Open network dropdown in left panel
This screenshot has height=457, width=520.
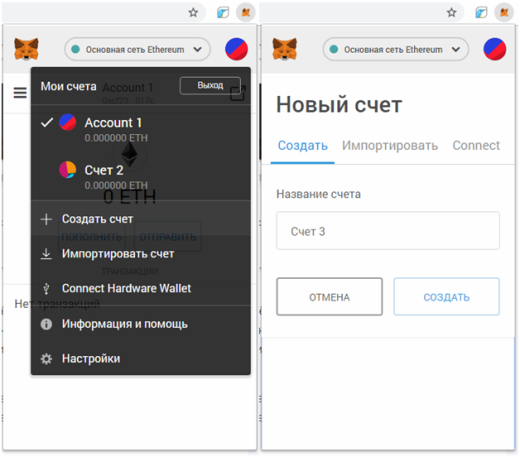(137, 49)
